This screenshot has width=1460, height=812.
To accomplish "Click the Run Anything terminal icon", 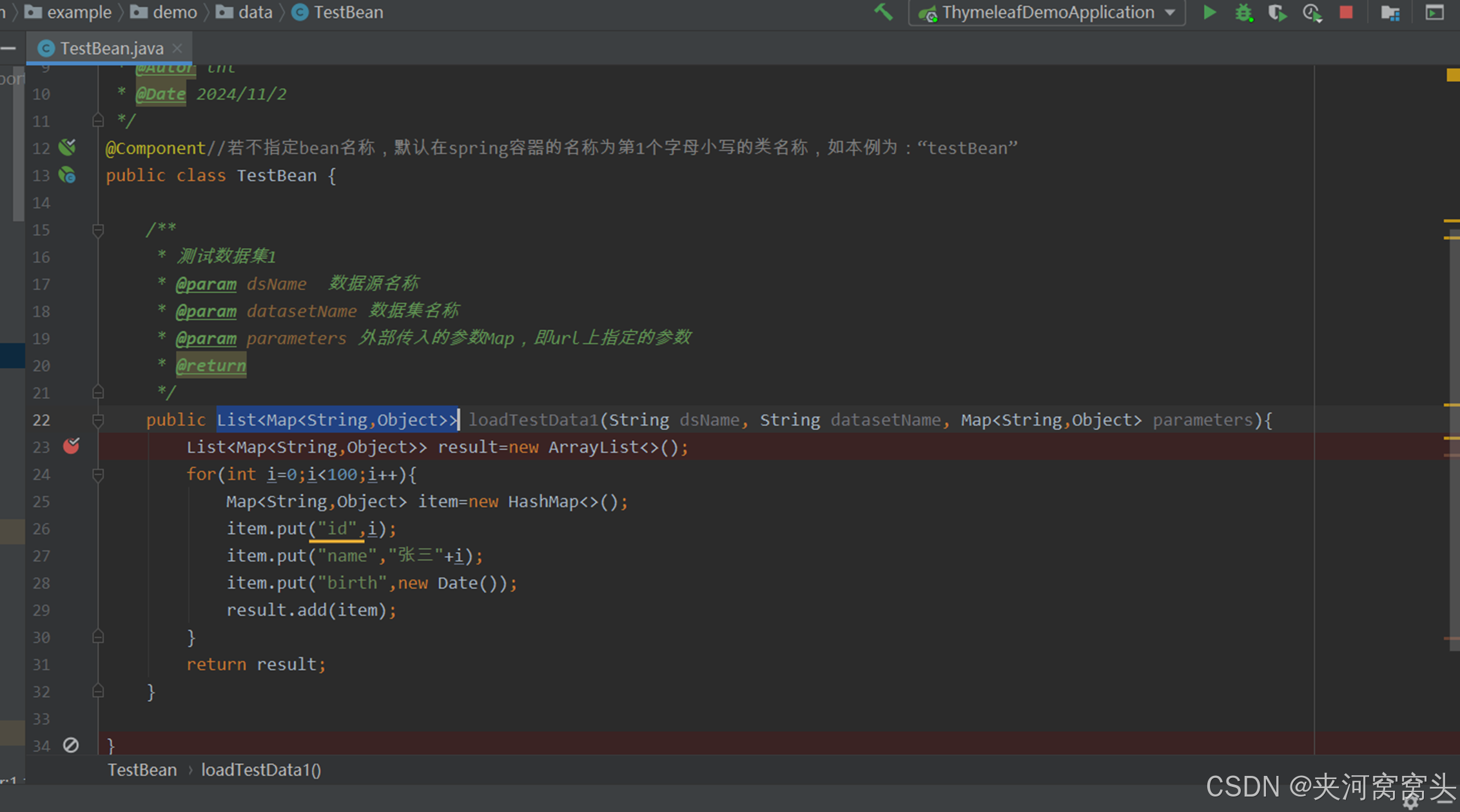I will click(1434, 13).
